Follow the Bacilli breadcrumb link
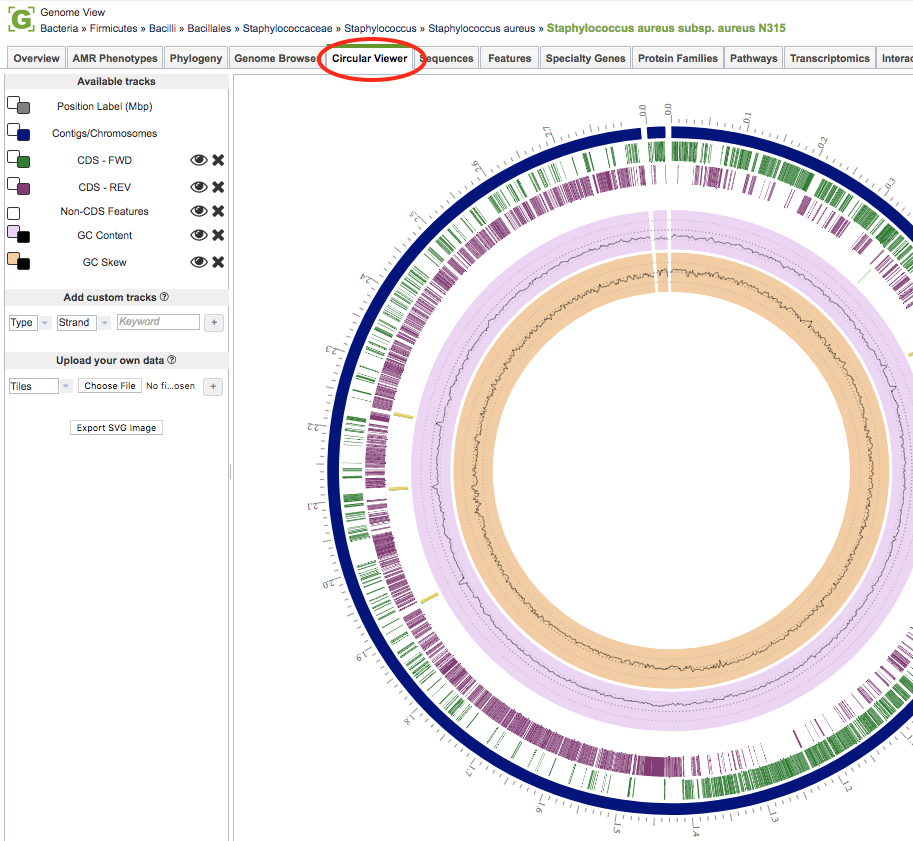 point(162,29)
